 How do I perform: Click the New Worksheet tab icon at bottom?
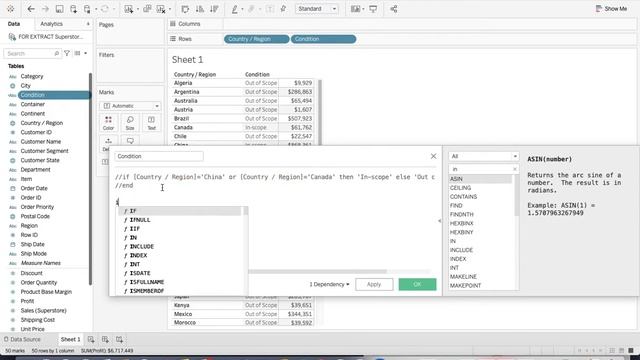[x=91, y=339]
